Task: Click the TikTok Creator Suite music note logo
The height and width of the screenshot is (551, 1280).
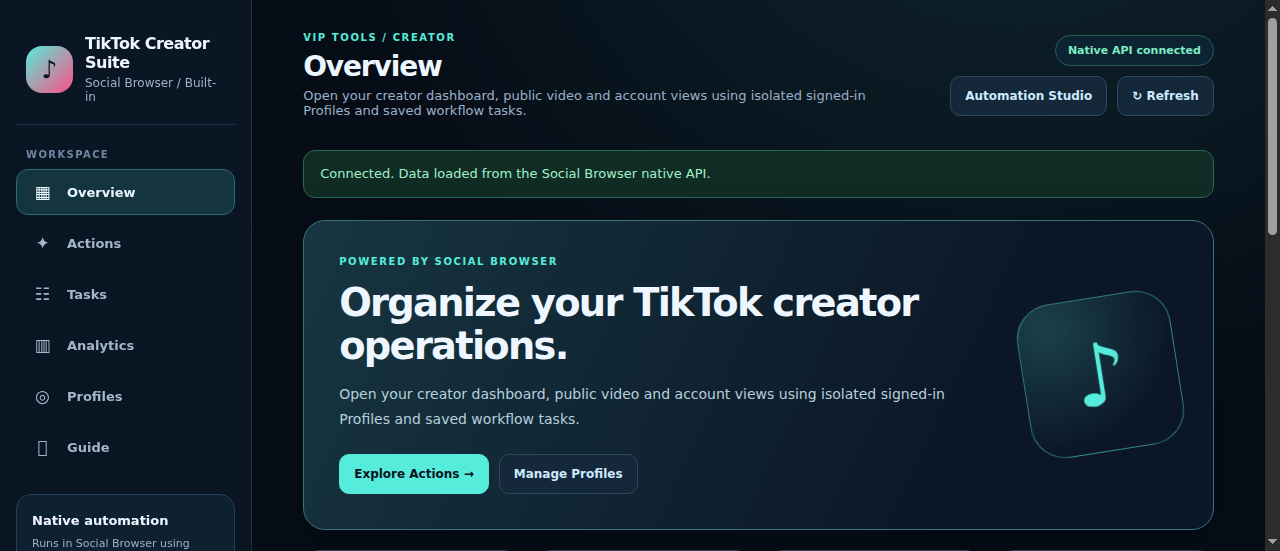Action: 50,69
